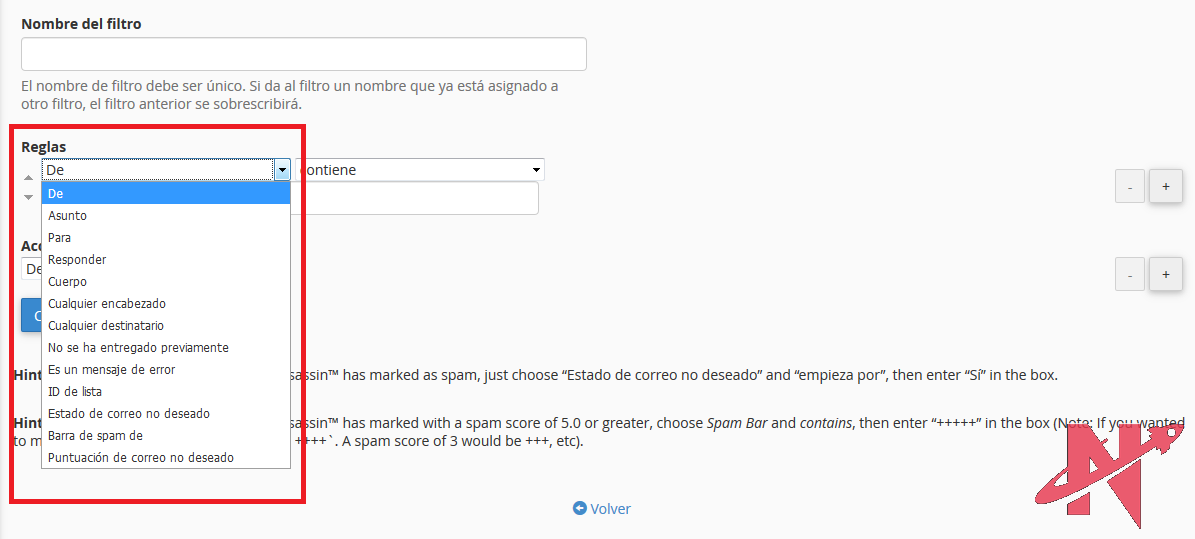Remove action with the lower minus button
This screenshot has height=539, width=1195.
pos(1129,274)
